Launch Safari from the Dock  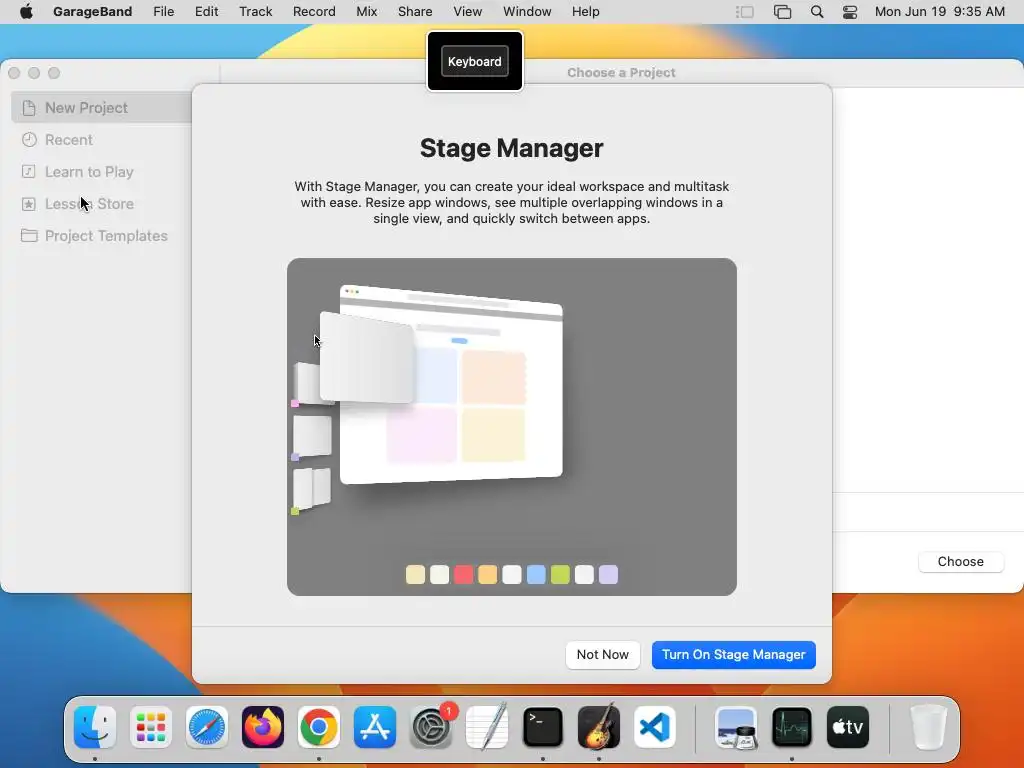pos(207,727)
